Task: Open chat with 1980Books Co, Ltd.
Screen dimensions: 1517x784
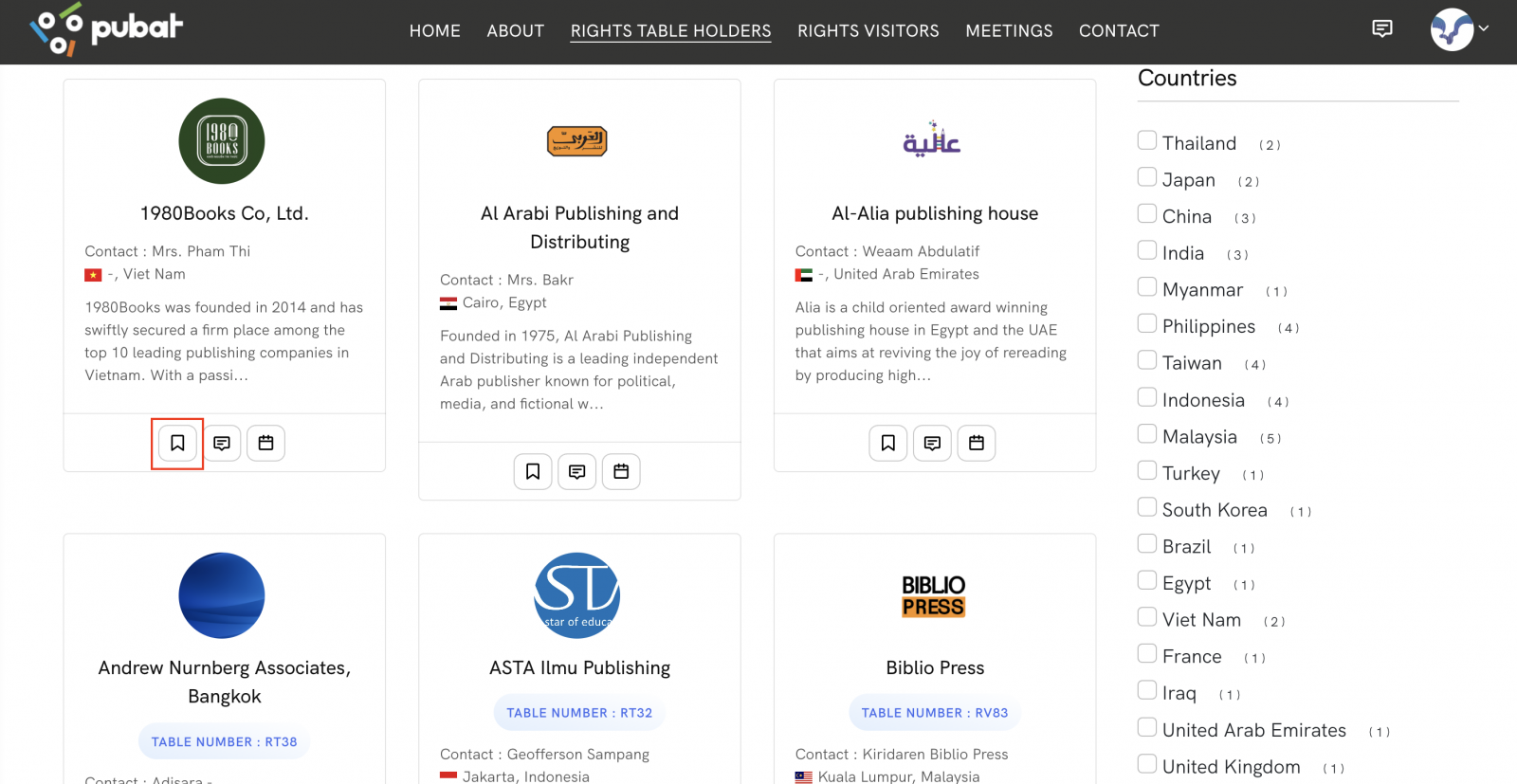Action: pyautogui.click(x=222, y=443)
